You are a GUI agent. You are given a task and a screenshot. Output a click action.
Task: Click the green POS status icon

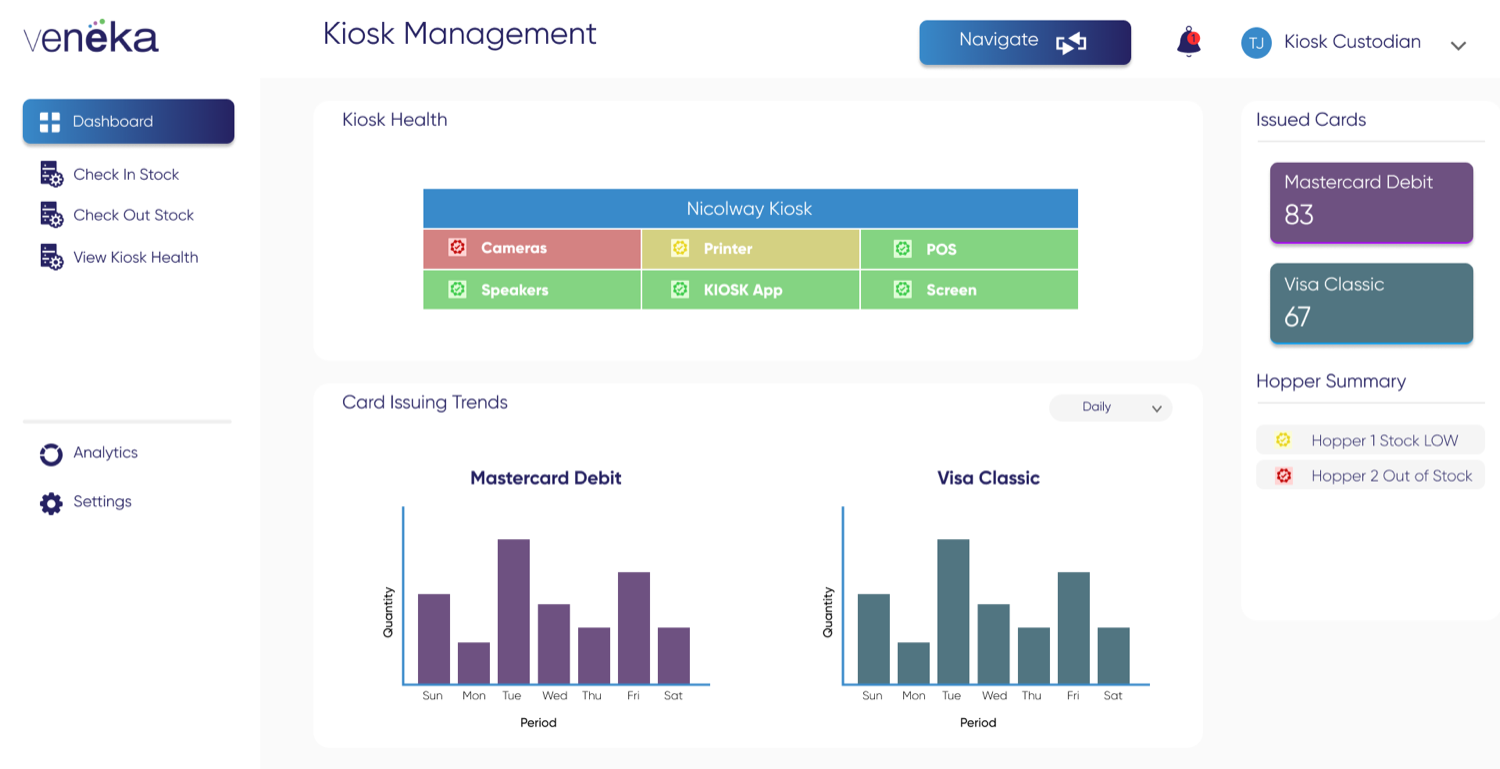pyautogui.click(x=902, y=248)
